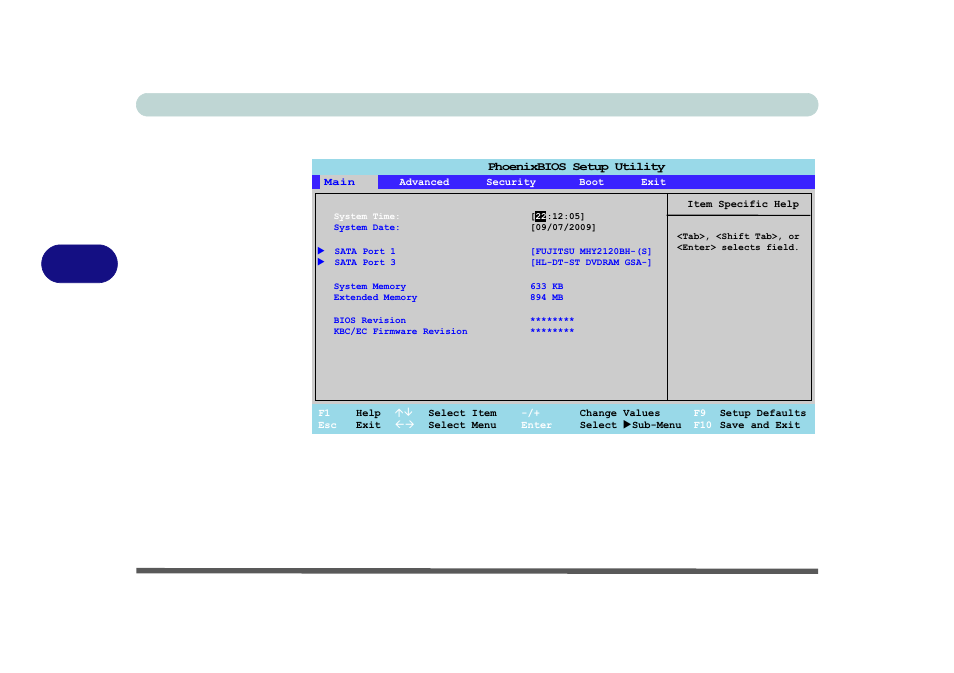The width and height of the screenshot is (954, 673).
Task: Click the System Memory label
Action: (x=369, y=287)
